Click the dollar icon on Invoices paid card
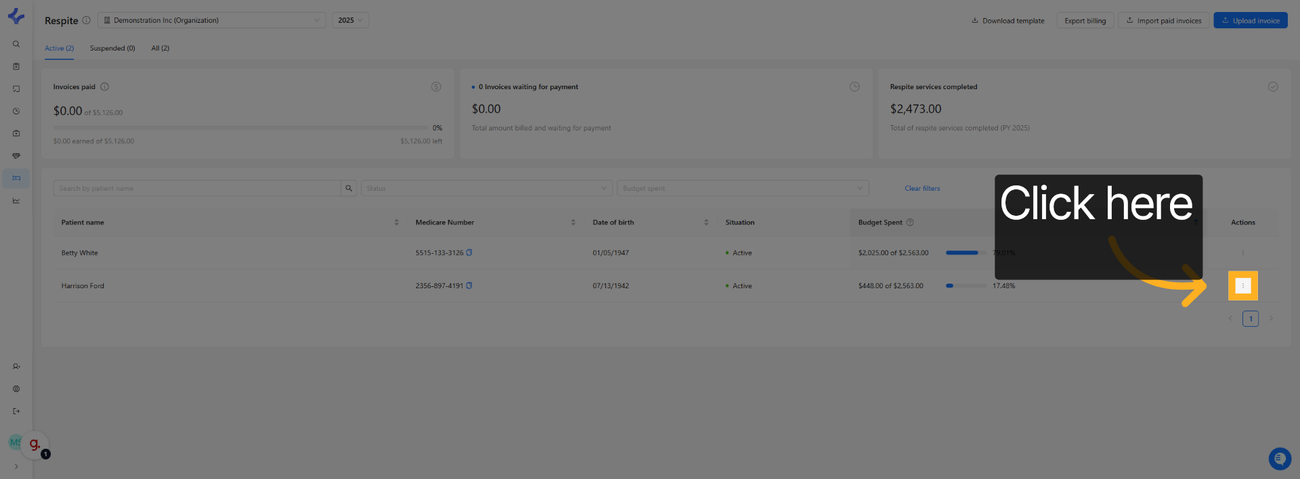 pyautogui.click(x=436, y=87)
